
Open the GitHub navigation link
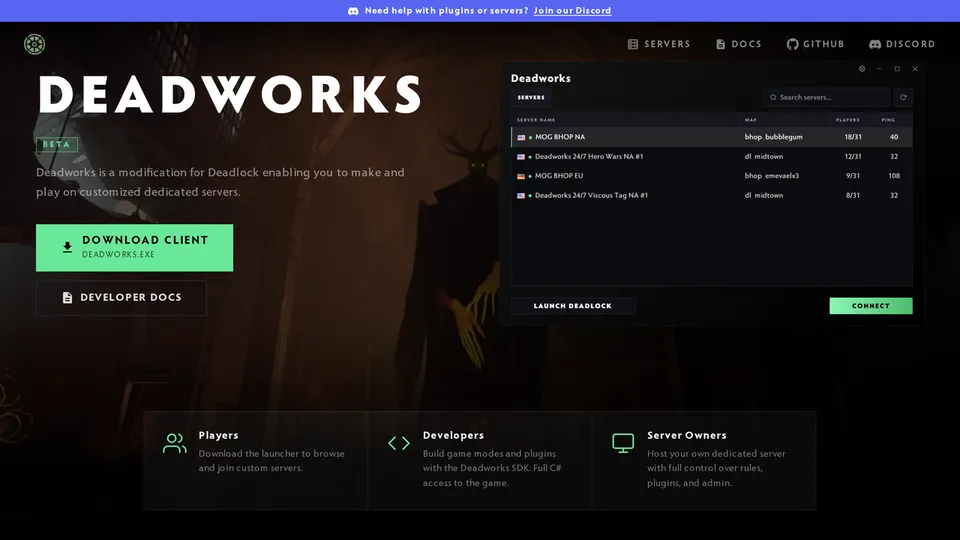(816, 44)
